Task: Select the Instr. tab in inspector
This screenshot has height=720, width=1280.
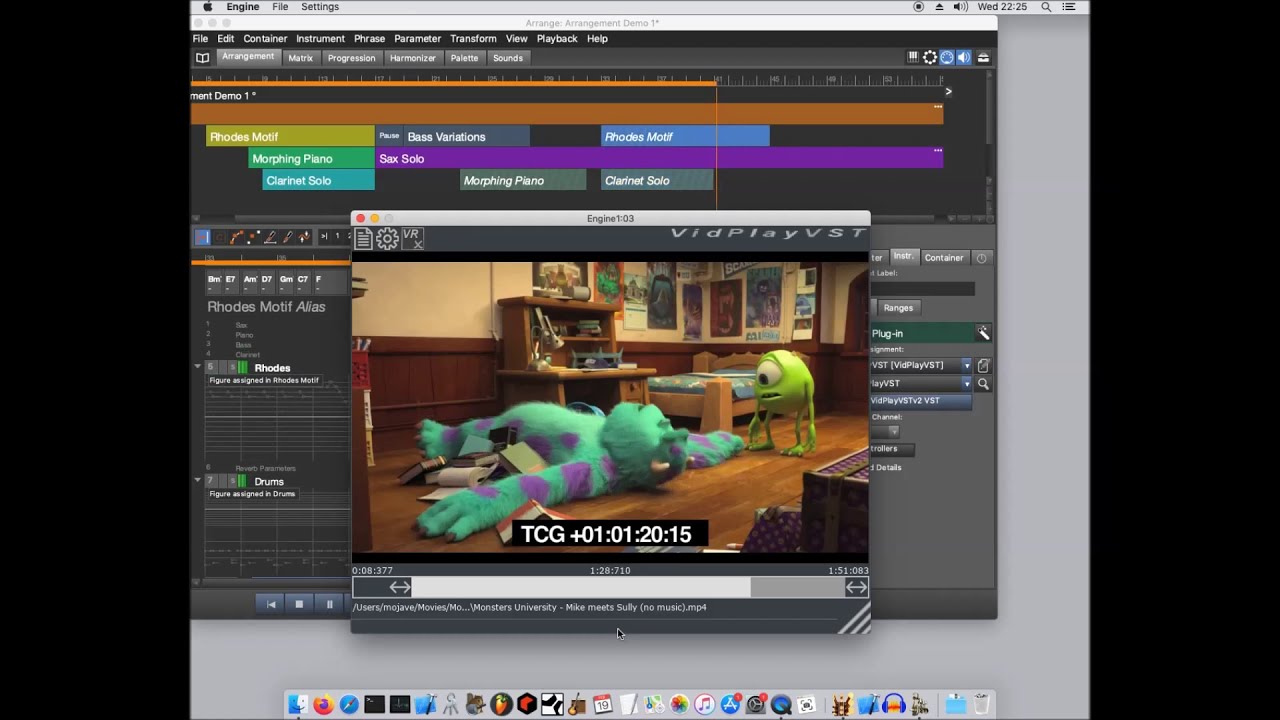Action: (x=903, y=257)
